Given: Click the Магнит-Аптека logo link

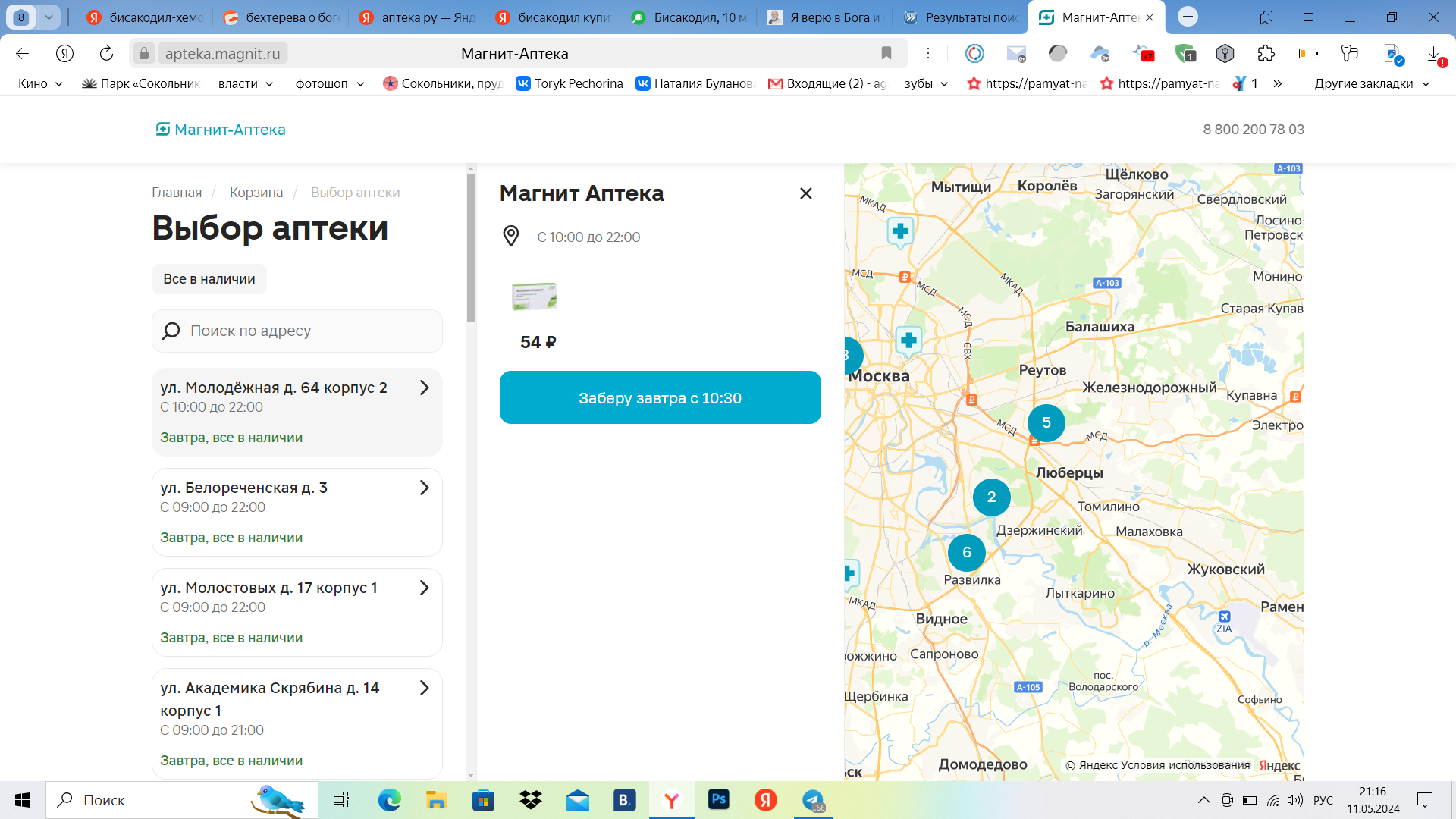Looking at the screenshot, I should [221, 130].
